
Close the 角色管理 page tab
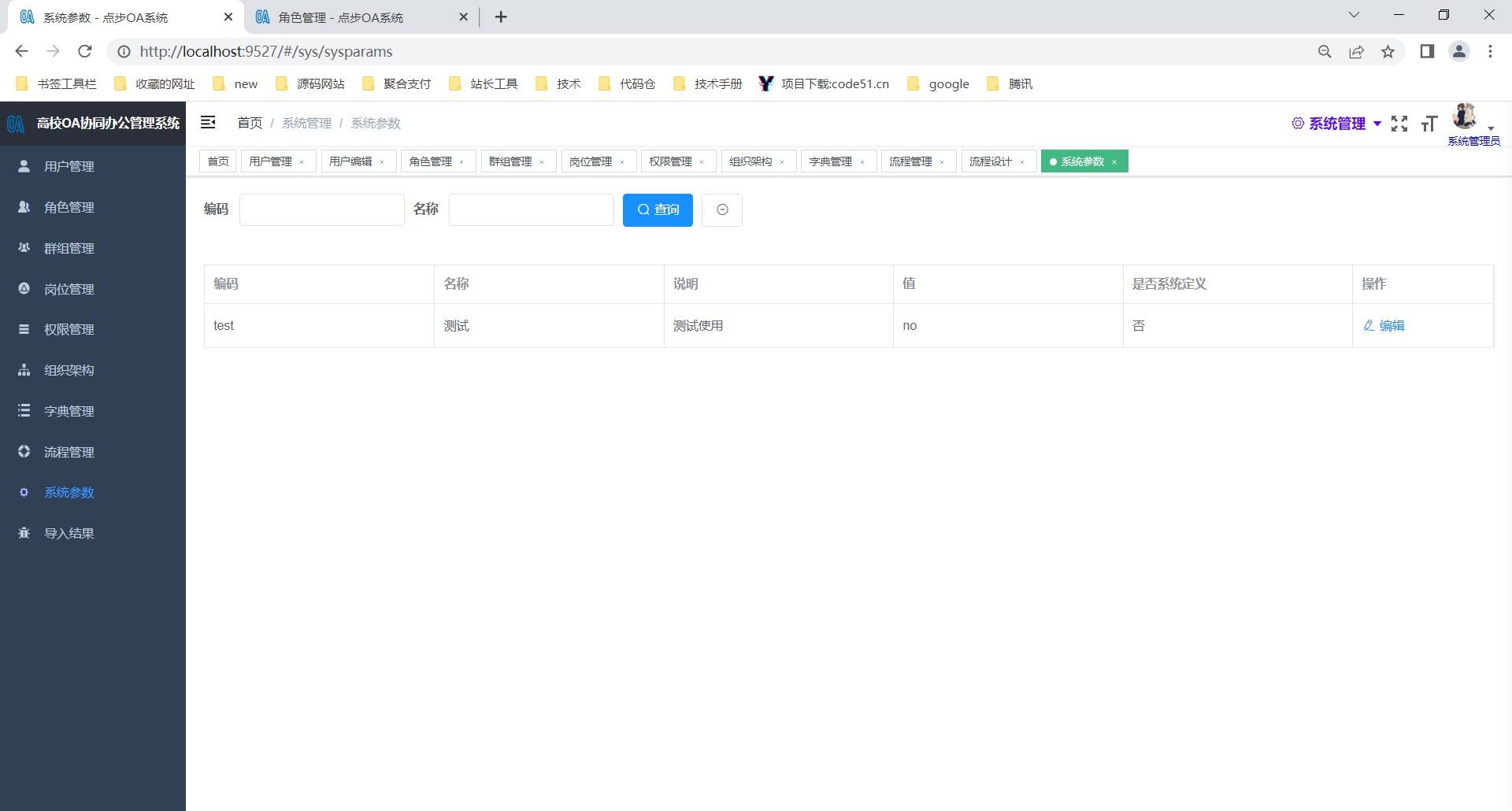461,162
